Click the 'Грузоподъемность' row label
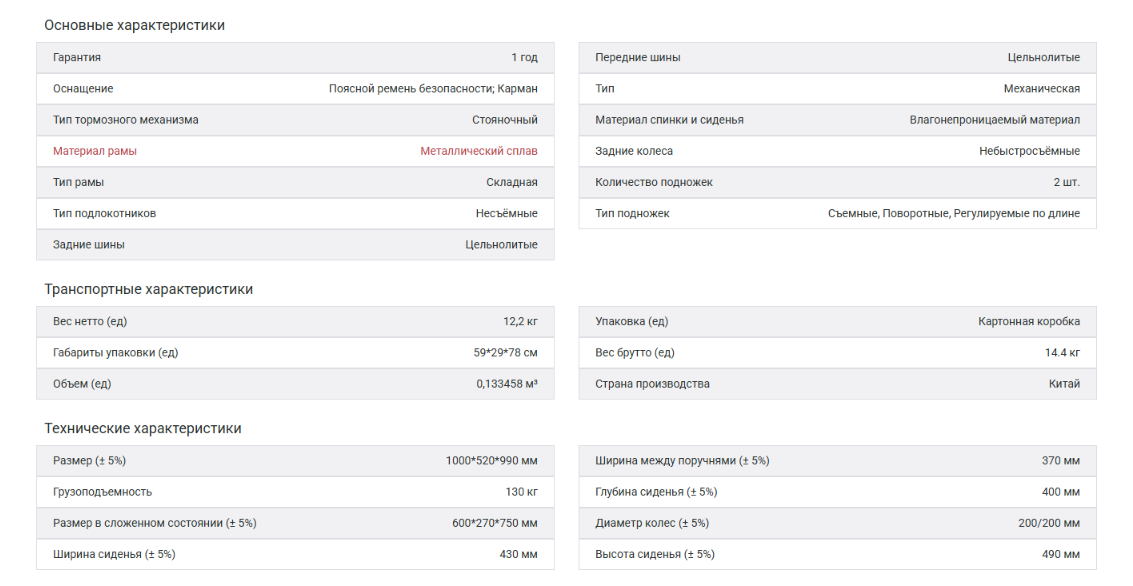The height and width of the screenshot is (586, 1133). tap(103, 492)
